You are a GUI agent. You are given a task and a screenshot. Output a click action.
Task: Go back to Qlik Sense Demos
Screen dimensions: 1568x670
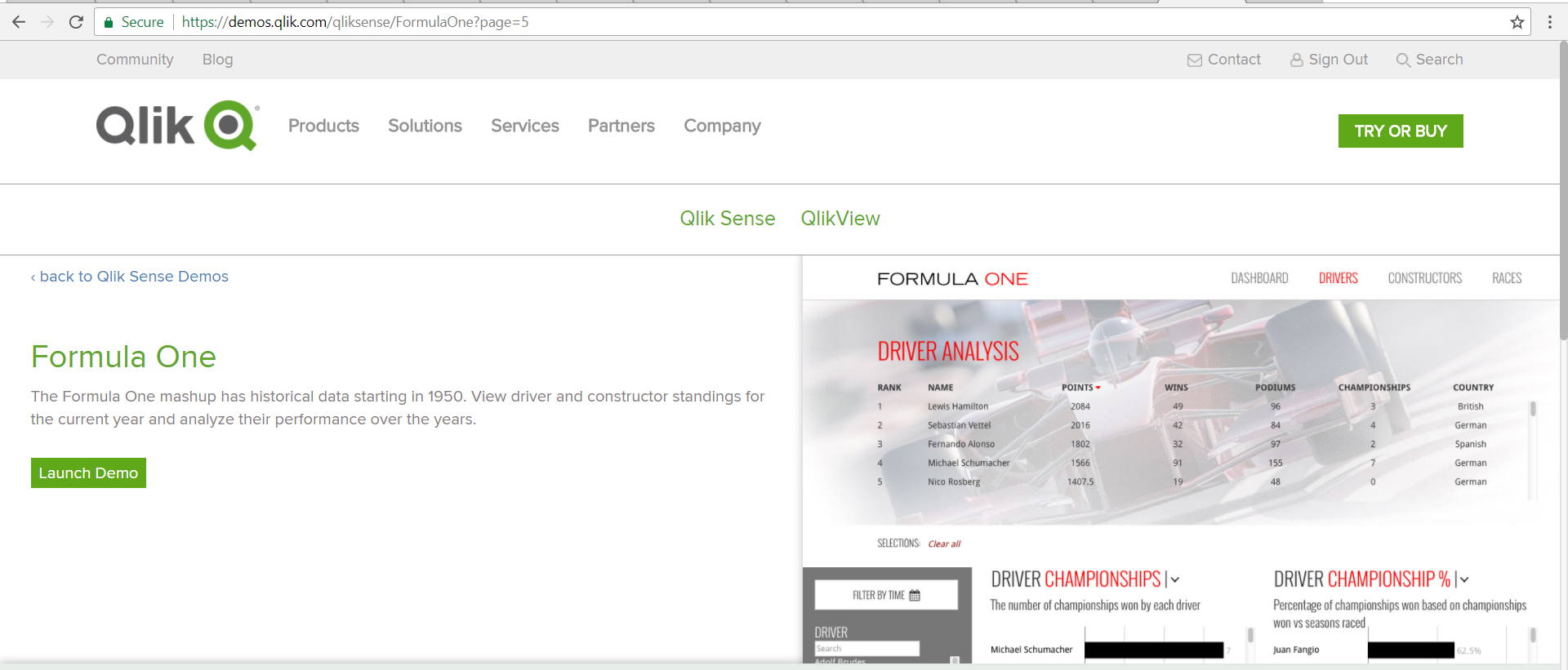point(130,277)
